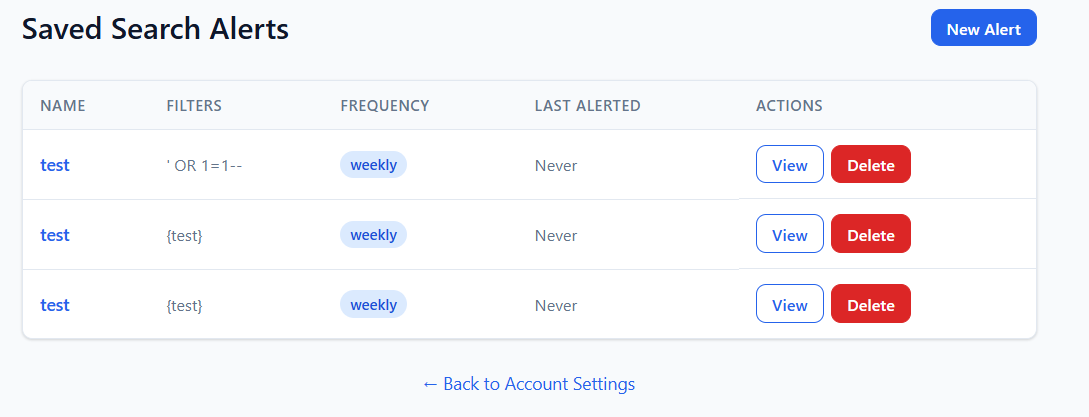The height and width of the screenshot is (417, 1089).
Task: Click the Actions column header
Action: click(789, 106)
